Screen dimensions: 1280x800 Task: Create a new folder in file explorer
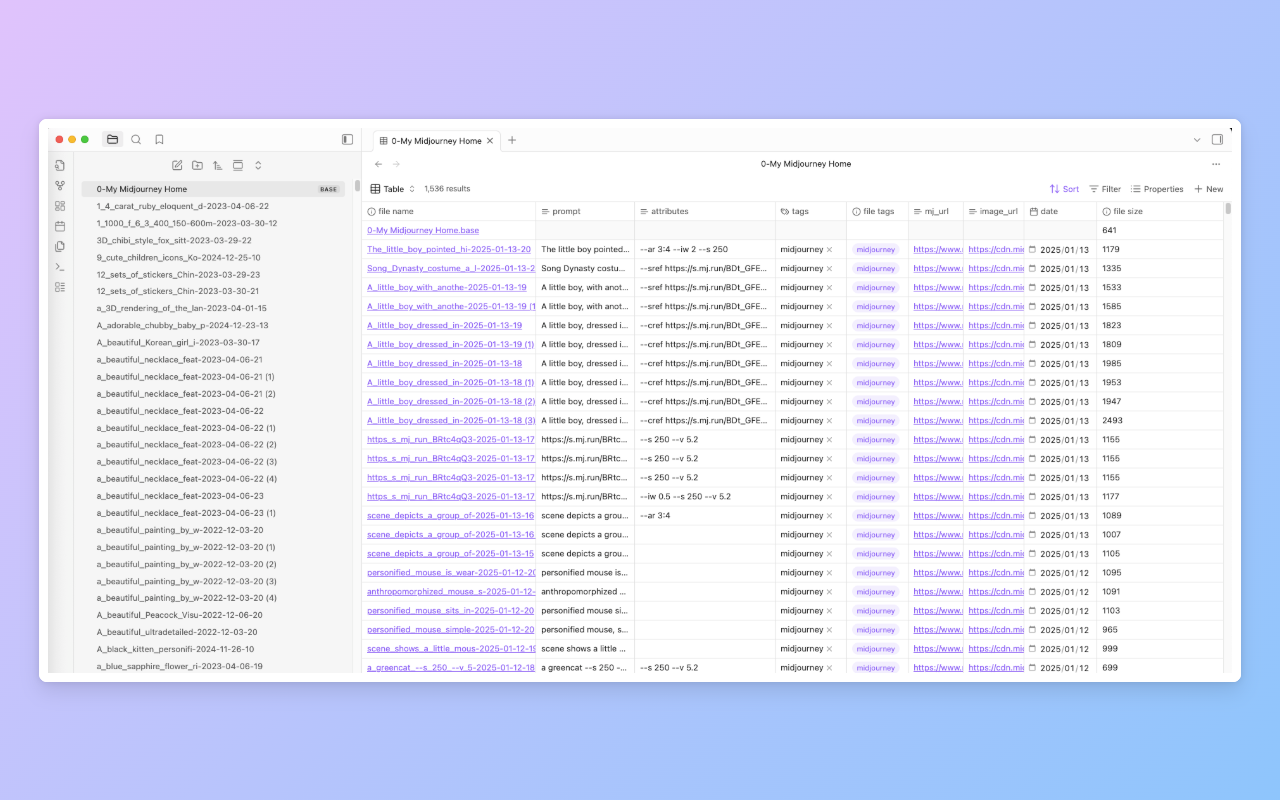tap(197, 165)
